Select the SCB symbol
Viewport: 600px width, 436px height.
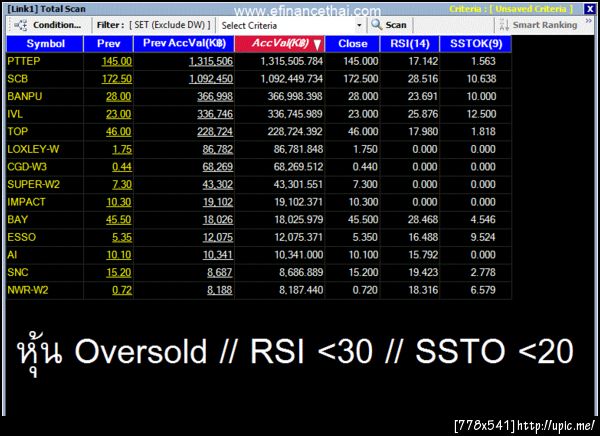18,79
